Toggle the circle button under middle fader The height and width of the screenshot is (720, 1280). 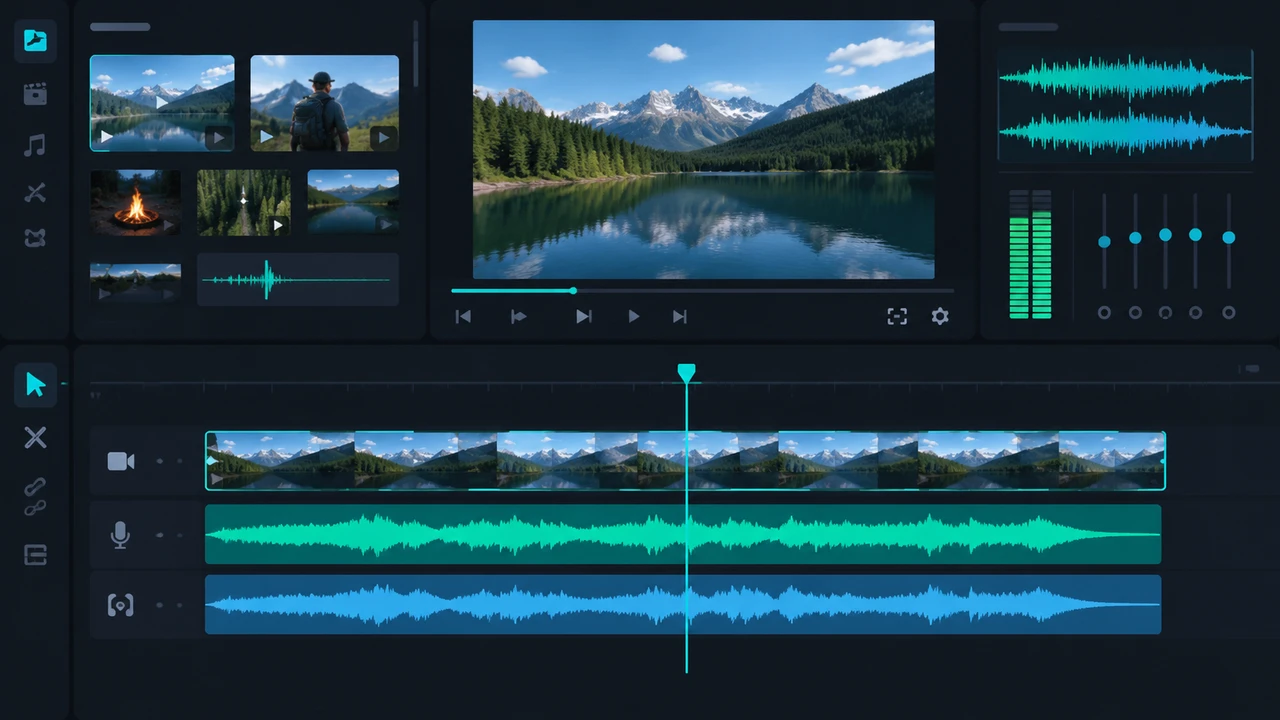(x=1165, y=313)
